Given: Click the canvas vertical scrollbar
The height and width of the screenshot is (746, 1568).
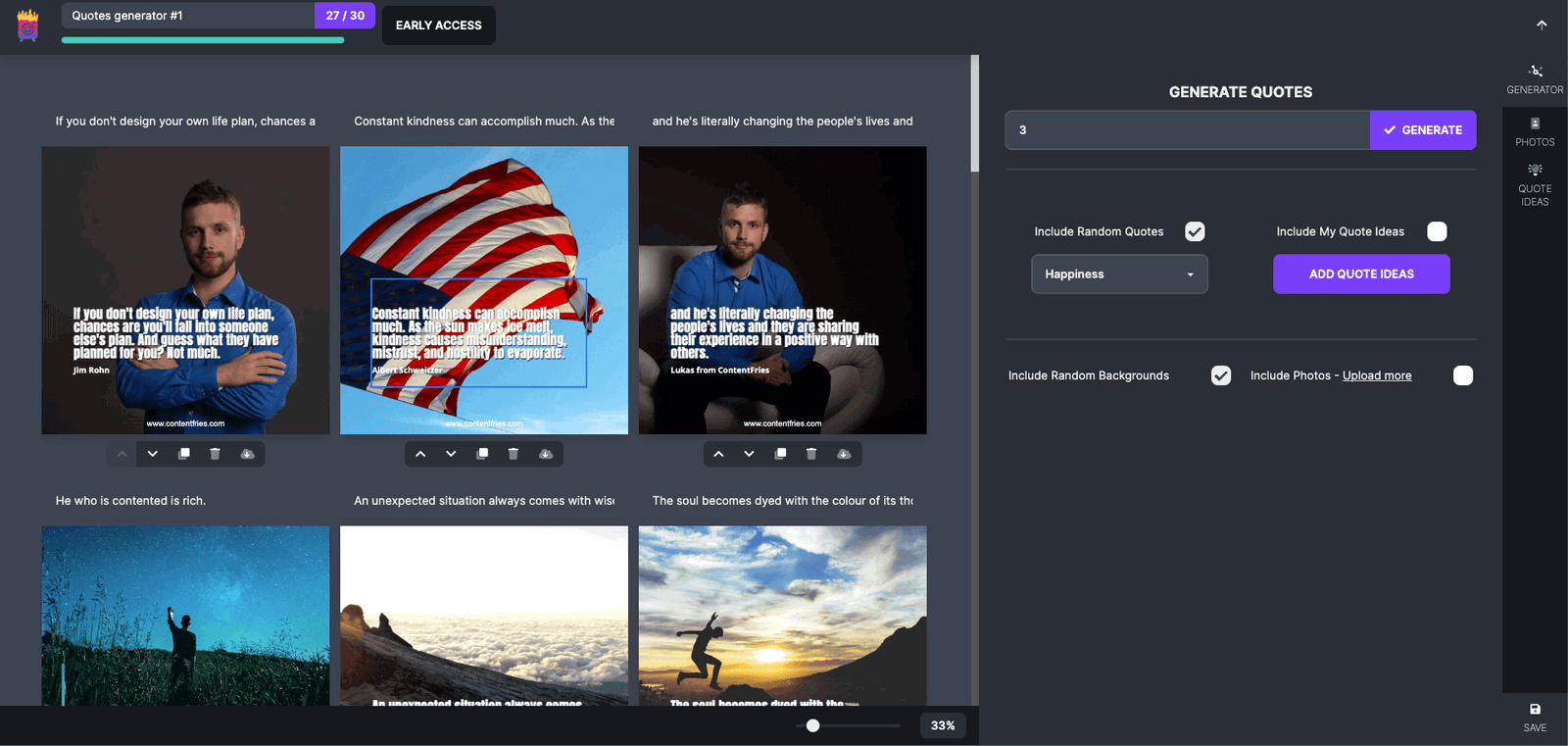Looking at the screenshot, I should click(x=974, y=114).
